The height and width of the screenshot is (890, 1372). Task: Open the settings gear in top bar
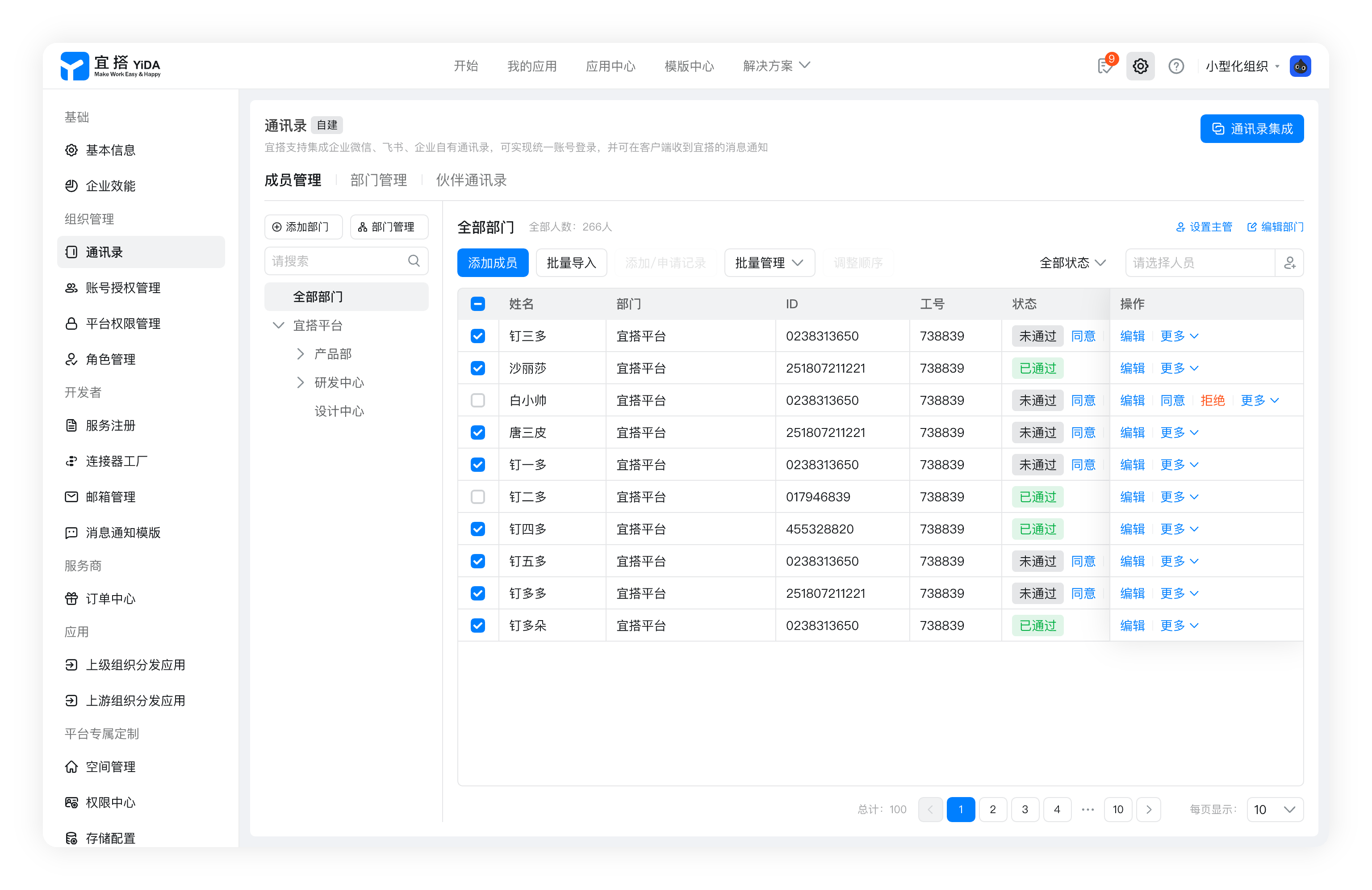1140,66
